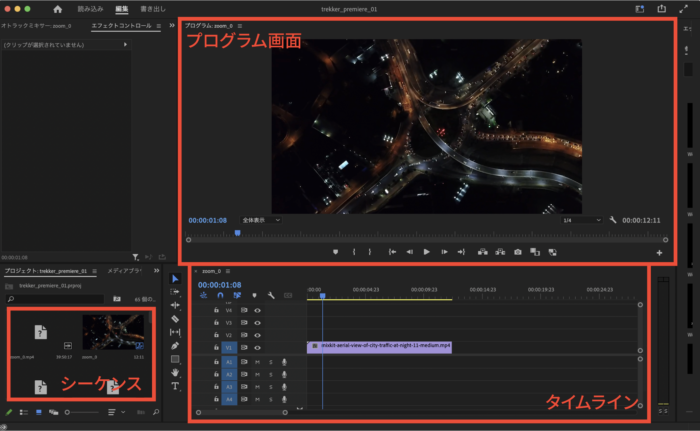Open Program monitor panel menu
Screen dimensions: 700x431
(x=240, y=26)
